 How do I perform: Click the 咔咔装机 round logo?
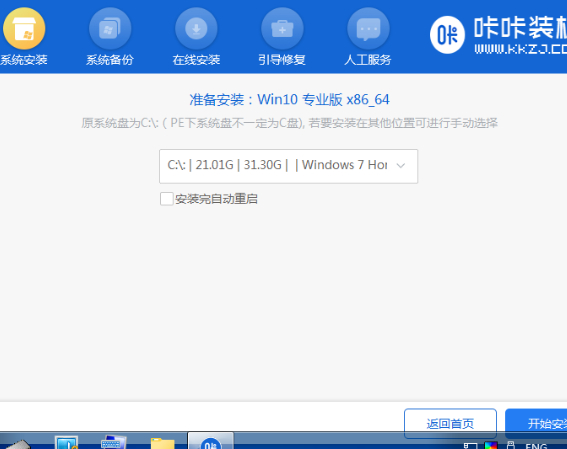tap(447, 35)
